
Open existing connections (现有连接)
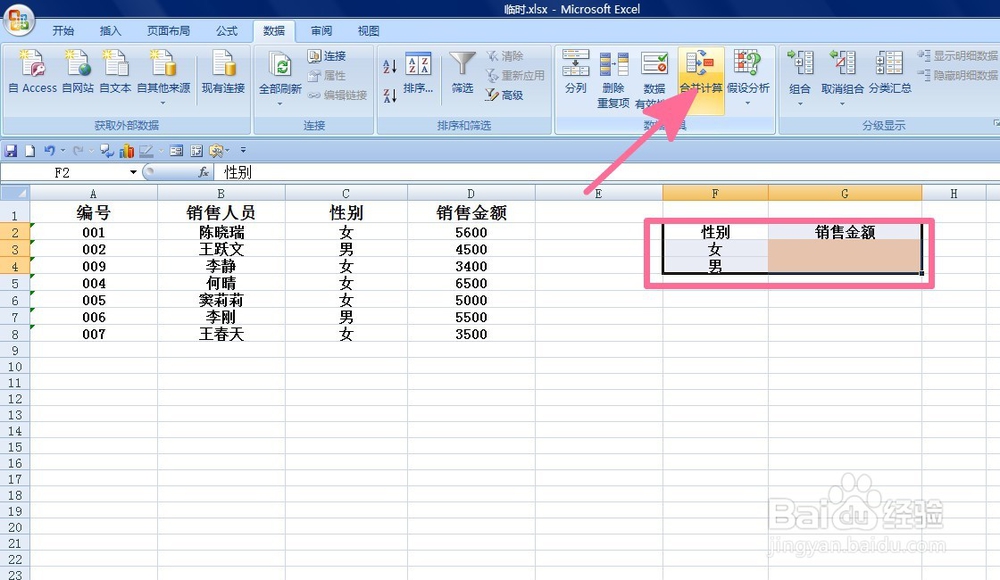pos(223,71)
